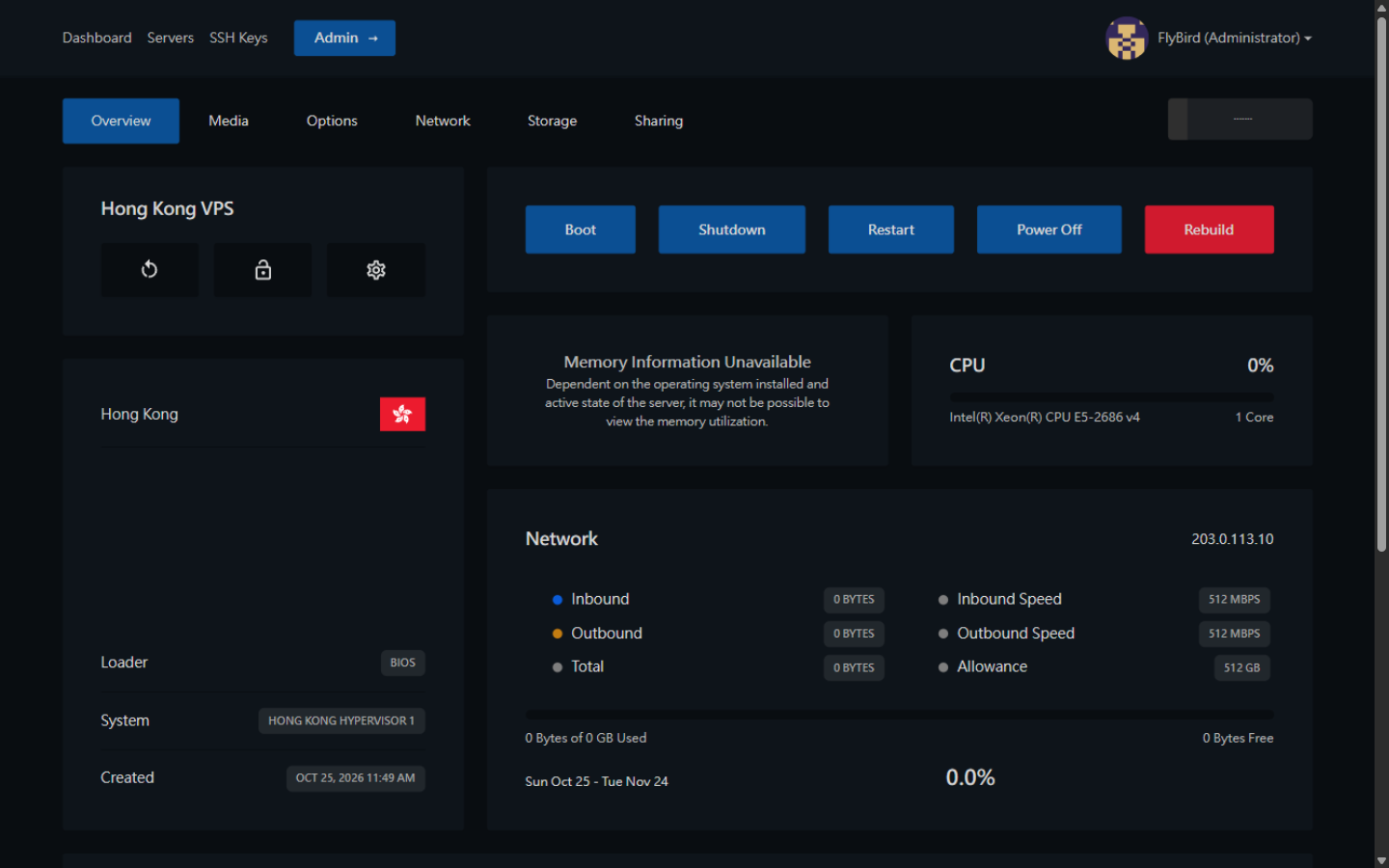Switch to the Sharing tab
The width and height of the screenshot is (1389, 868).
(659, 121)
